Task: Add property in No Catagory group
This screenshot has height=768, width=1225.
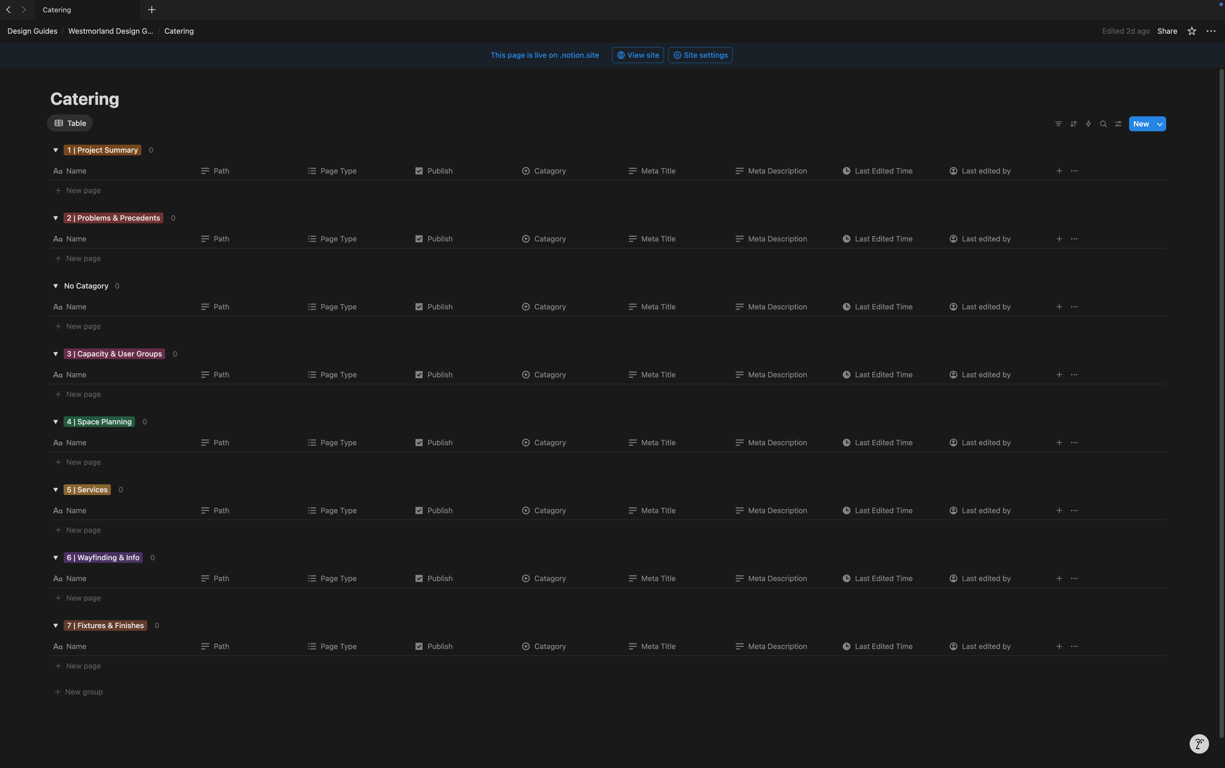Action: tap(1059, 307)
